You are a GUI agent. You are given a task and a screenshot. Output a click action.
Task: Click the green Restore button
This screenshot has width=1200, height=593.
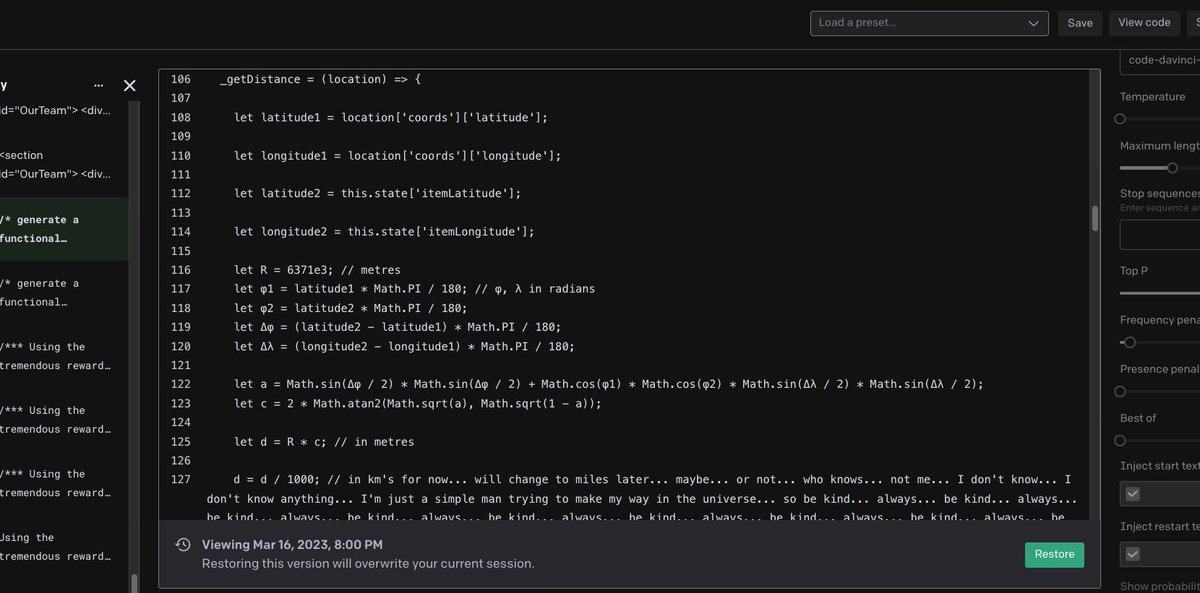pos(1054,554)
